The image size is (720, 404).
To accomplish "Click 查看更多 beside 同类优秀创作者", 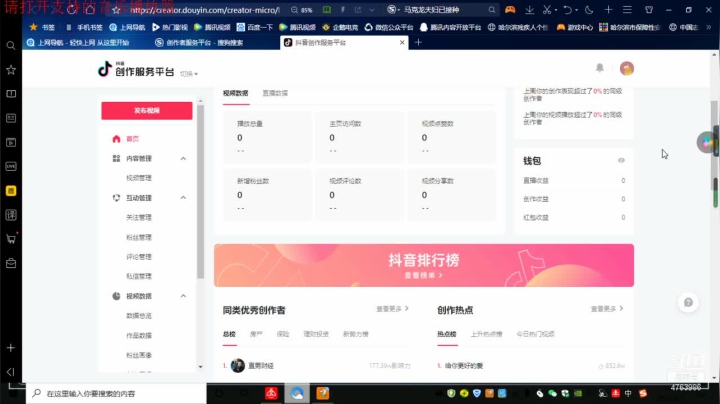I will tap(392, 309).
